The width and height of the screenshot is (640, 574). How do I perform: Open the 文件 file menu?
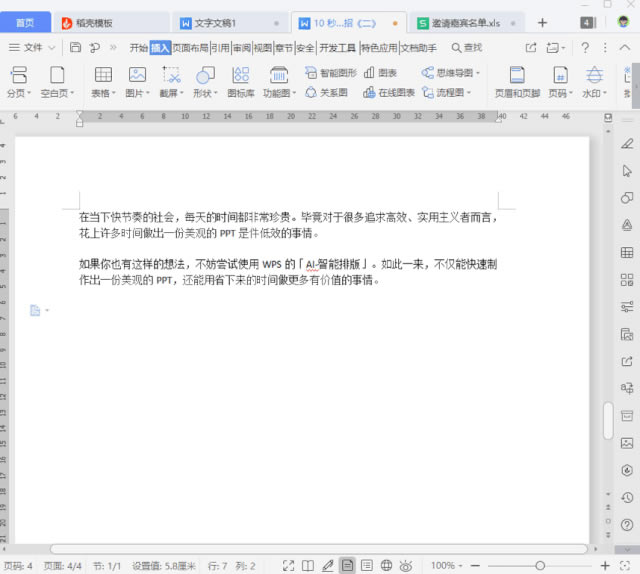point(32,48)
